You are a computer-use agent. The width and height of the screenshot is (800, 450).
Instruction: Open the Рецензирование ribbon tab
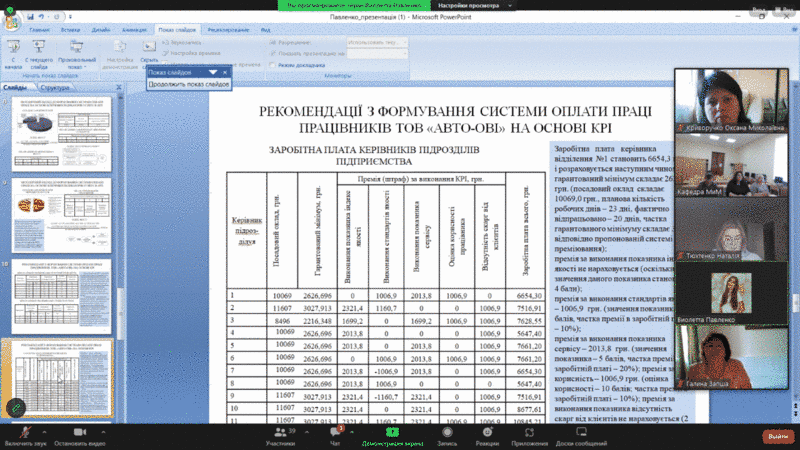228,30
